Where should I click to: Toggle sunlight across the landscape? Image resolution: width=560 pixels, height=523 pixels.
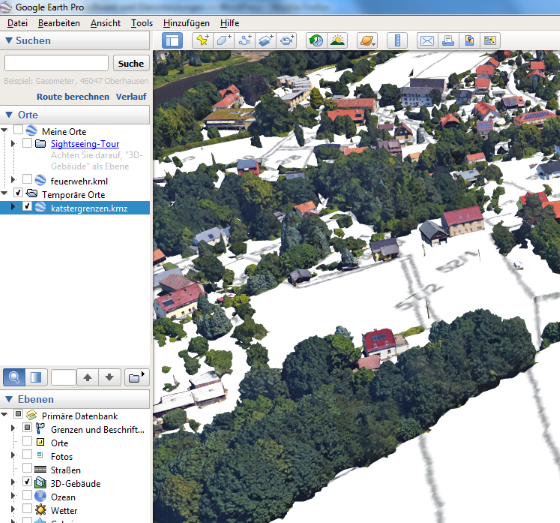click(338, 40)
